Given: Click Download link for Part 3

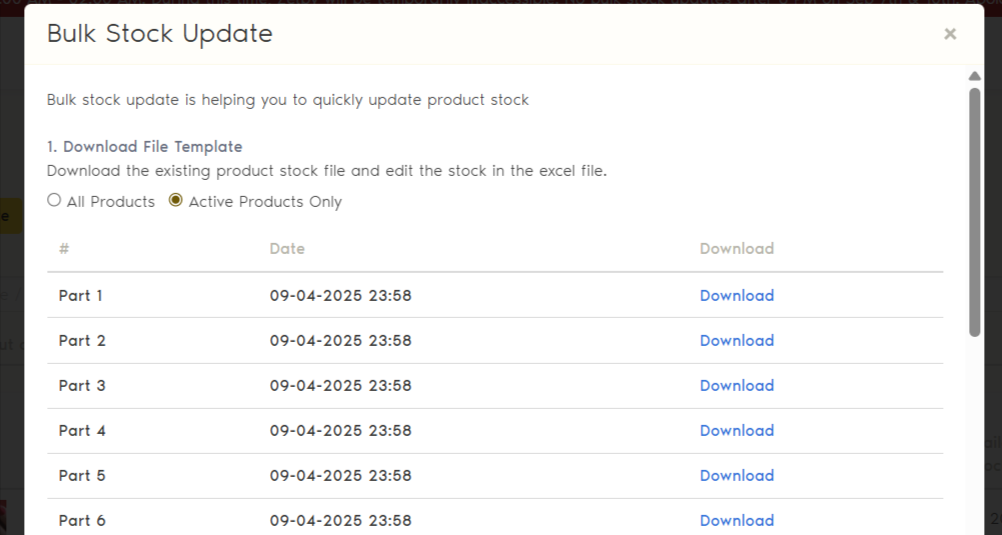Looking at the screenshot, I should click(x=736, y=385).
